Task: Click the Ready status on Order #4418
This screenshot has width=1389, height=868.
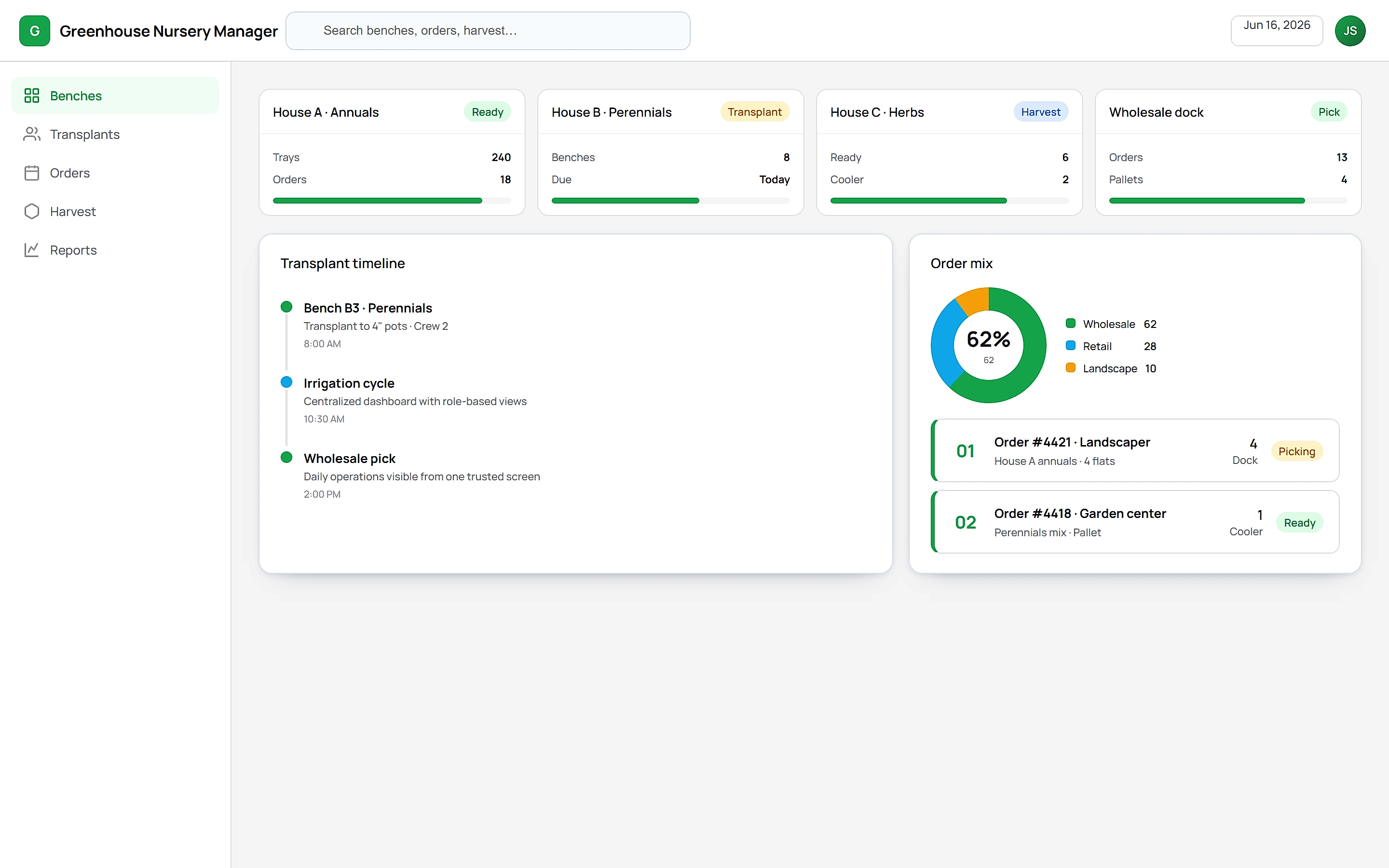Action: pyautogui.click(x=1299, y=522)
